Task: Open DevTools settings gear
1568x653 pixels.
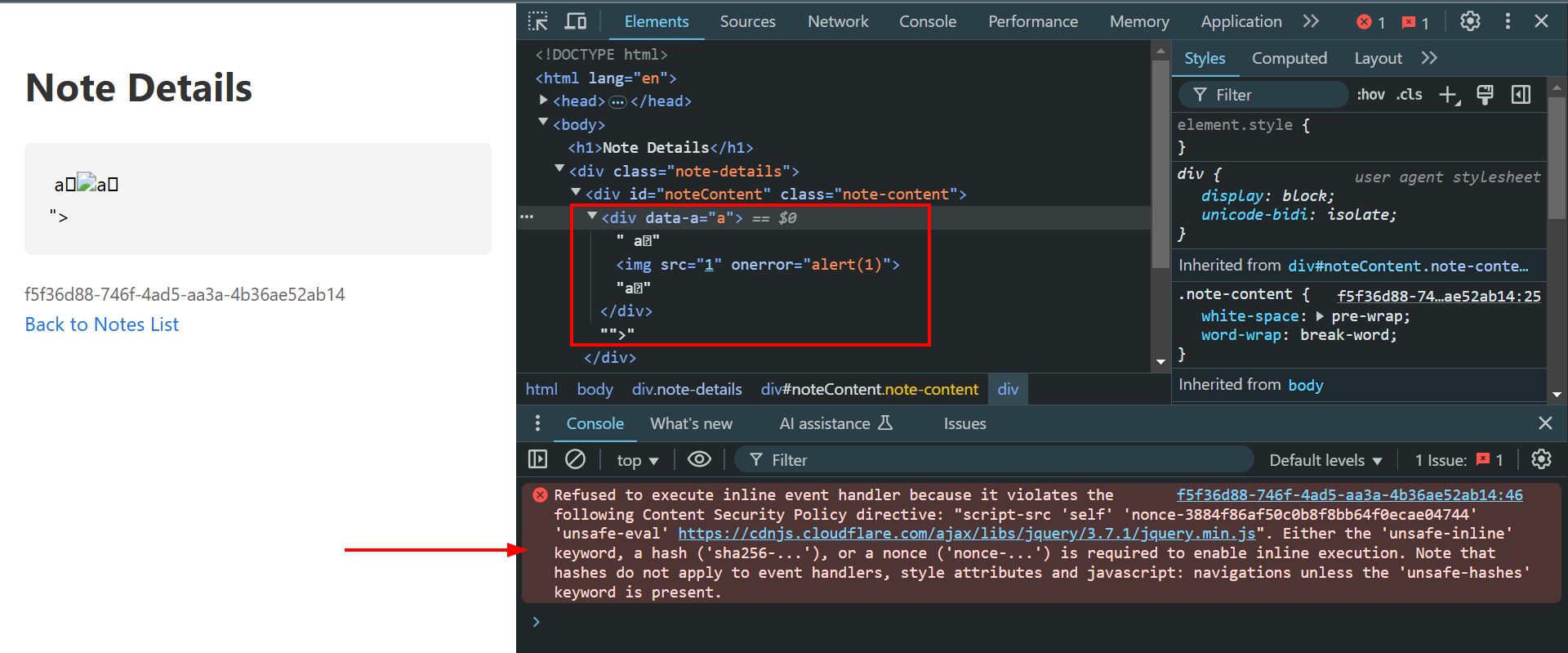Action: pos(1470,21)
